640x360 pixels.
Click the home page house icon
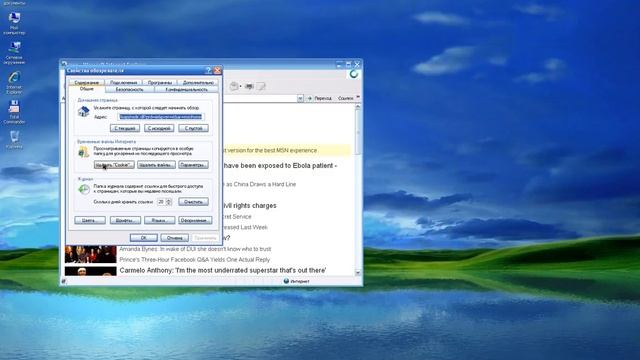[84, 111]
